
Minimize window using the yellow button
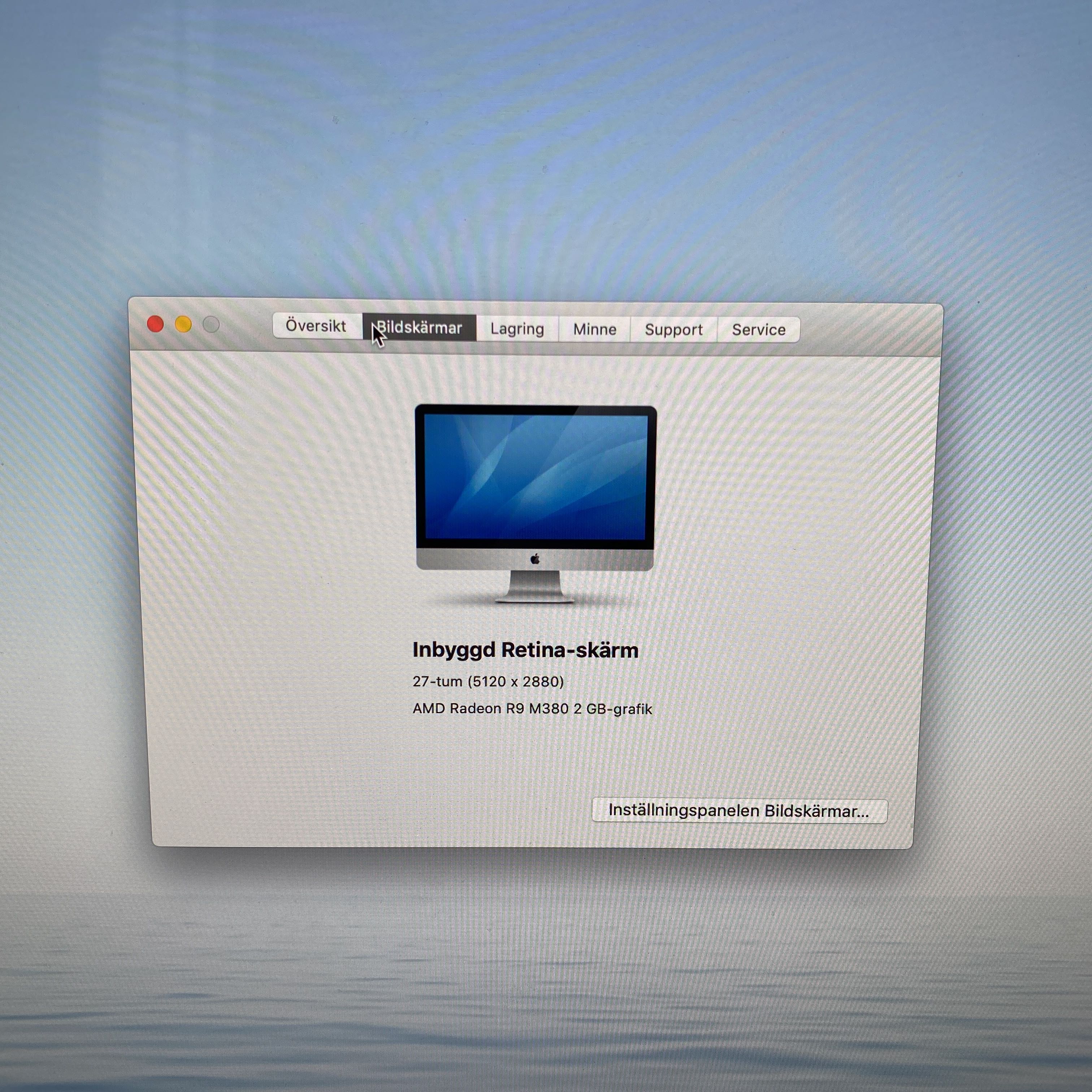pos(183,324)
